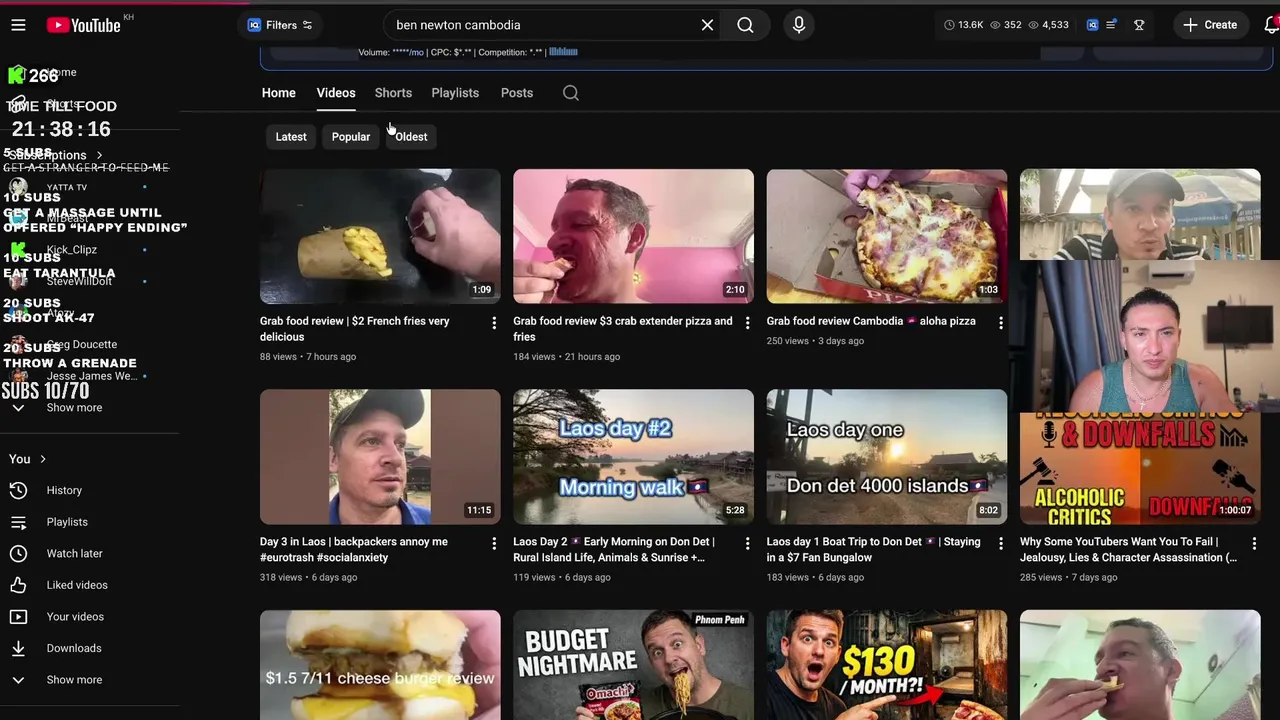Switch to the channel Home tab
This screenshot has height=720, width=1280.
point(279,93)
